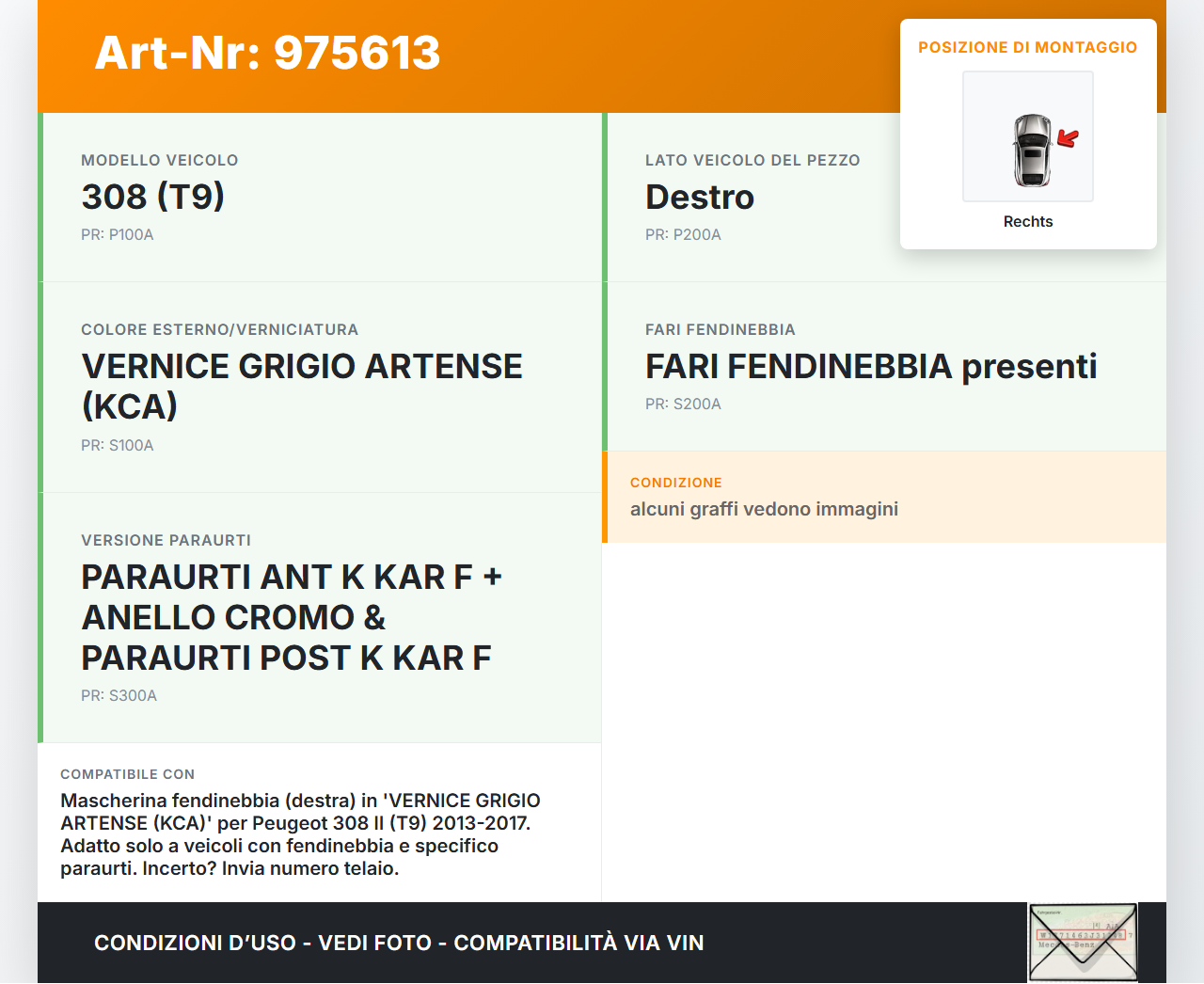Select the Destro vehicle side value

(x=699, y=197)
